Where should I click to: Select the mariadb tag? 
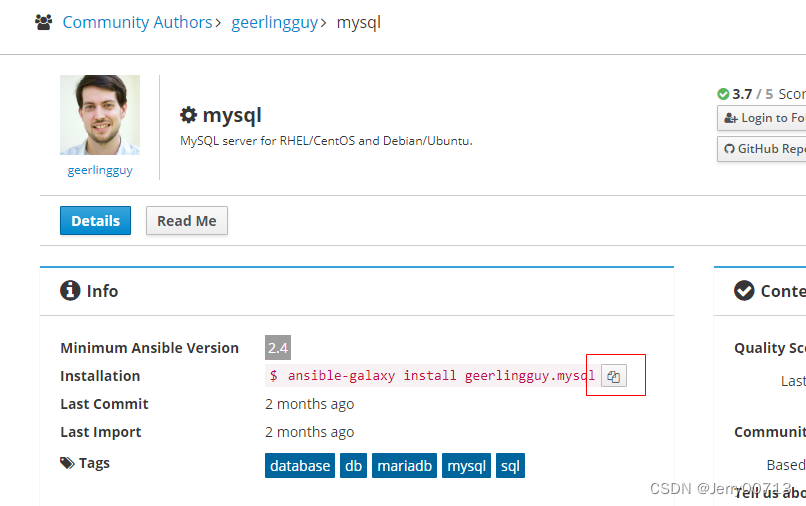pyautogui.click(x=405, y=465)
